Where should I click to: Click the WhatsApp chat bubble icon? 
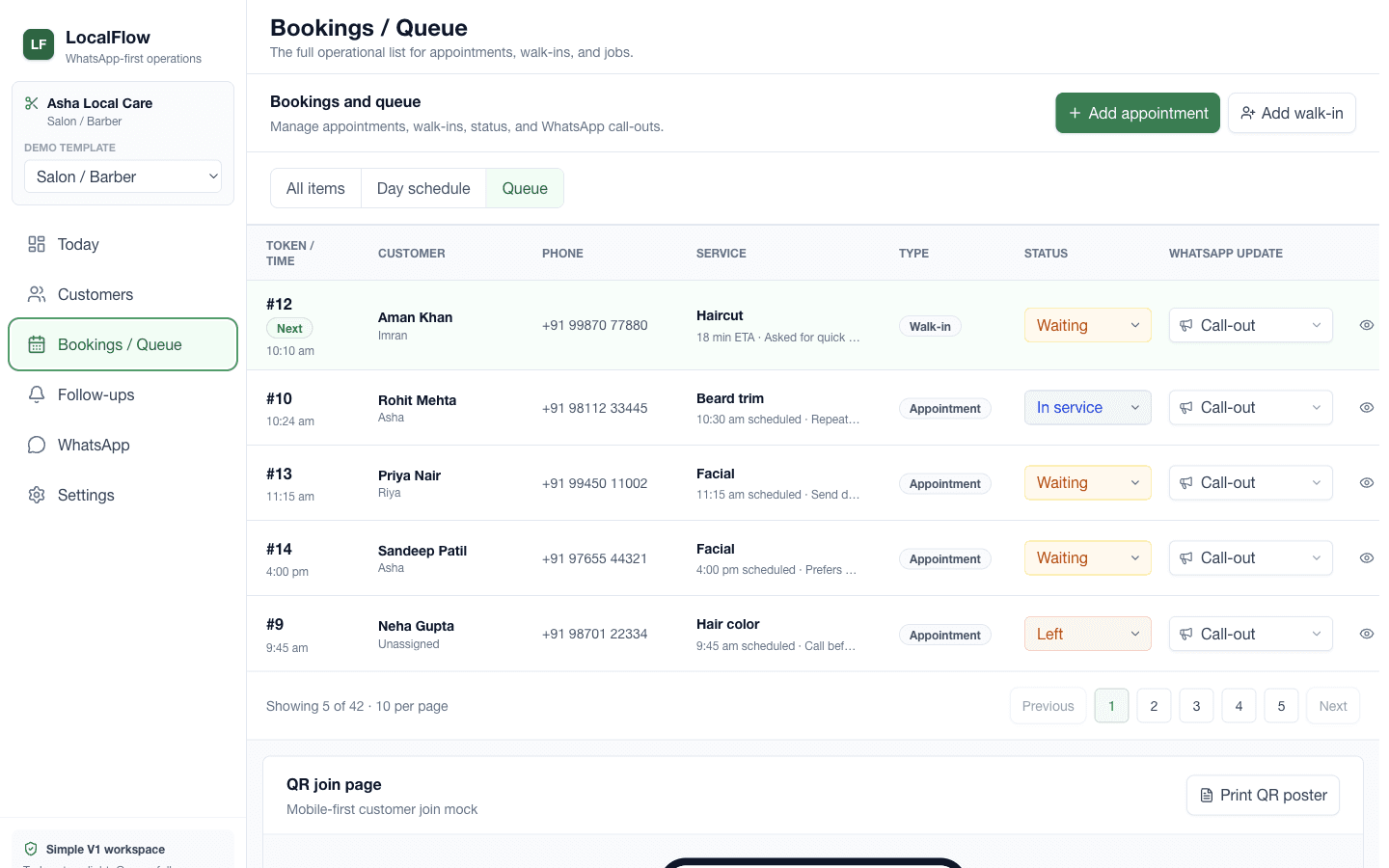tap(37, 445)
